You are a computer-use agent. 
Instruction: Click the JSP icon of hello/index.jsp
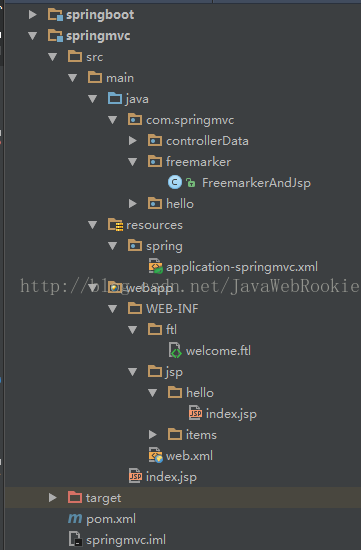tap(195, 413)
